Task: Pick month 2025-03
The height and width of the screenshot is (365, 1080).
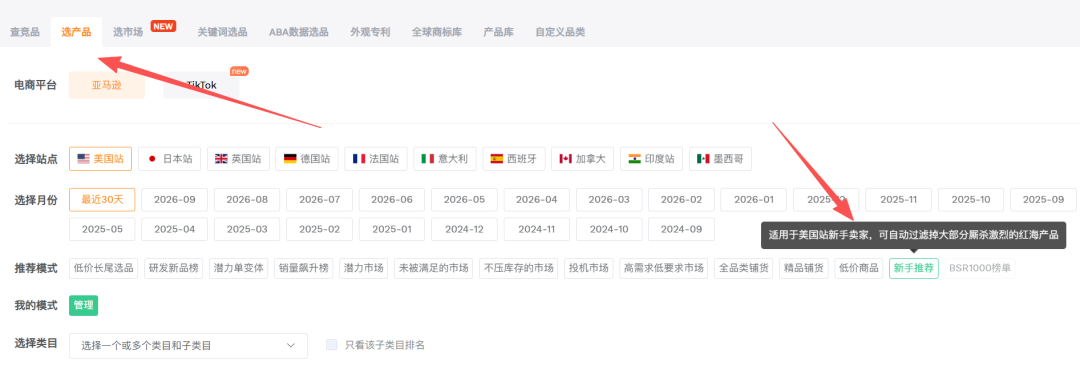Action: [247, 229]
